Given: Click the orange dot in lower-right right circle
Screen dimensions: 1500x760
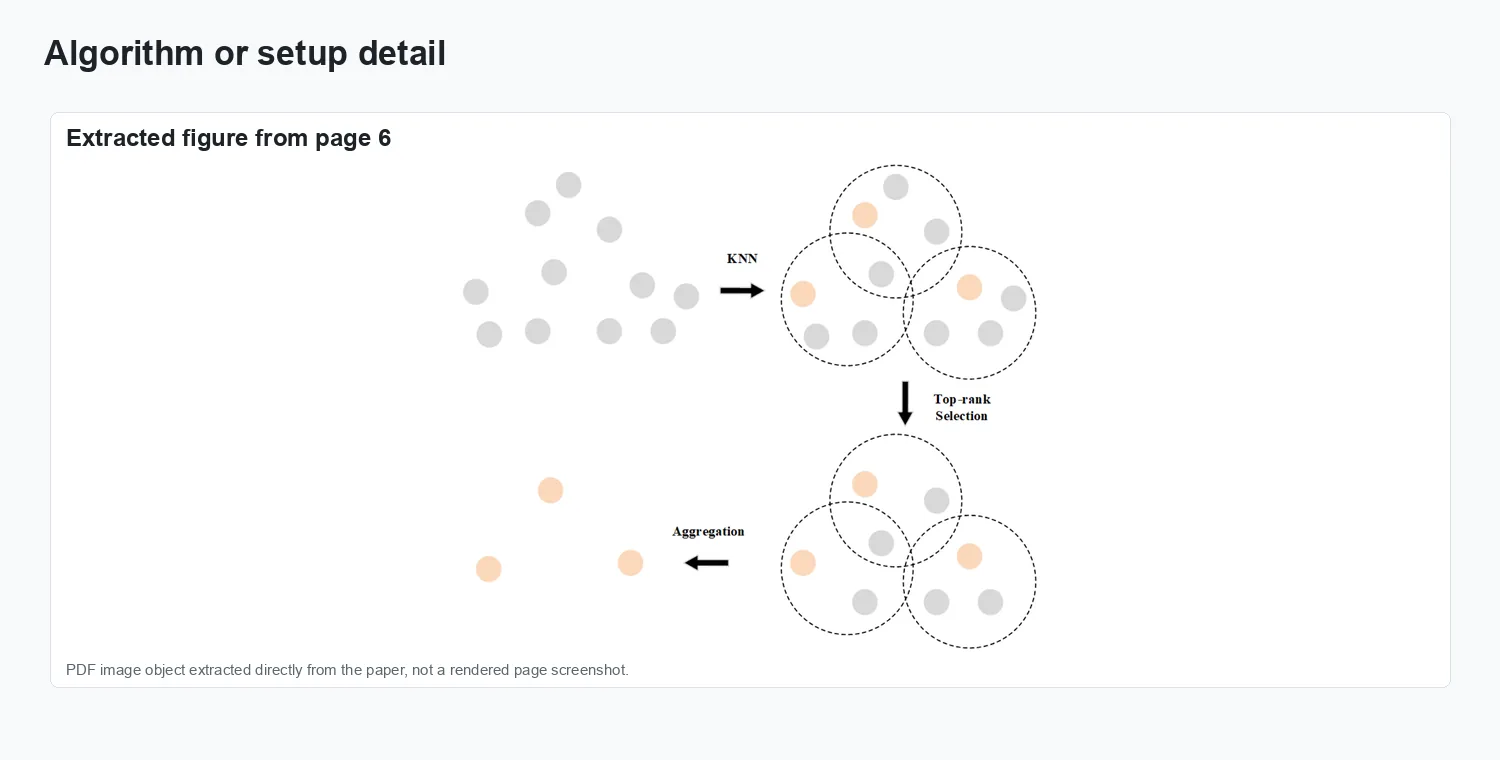Looking at the screenshot, I should point(969,557).
